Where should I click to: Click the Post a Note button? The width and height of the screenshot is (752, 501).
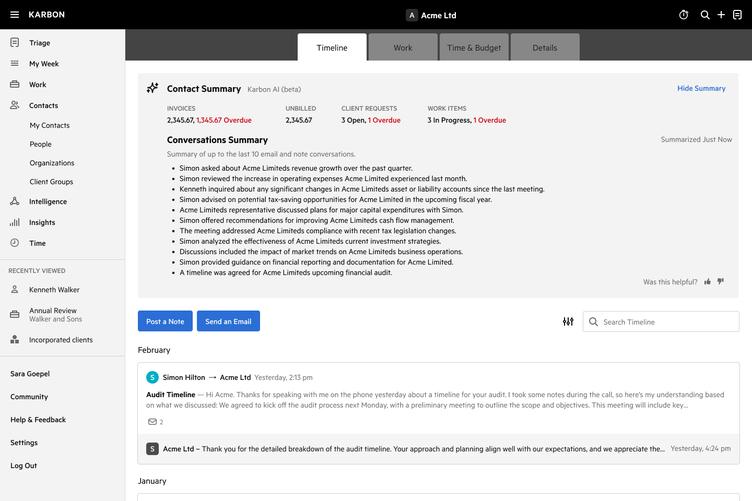pos(165,321)
